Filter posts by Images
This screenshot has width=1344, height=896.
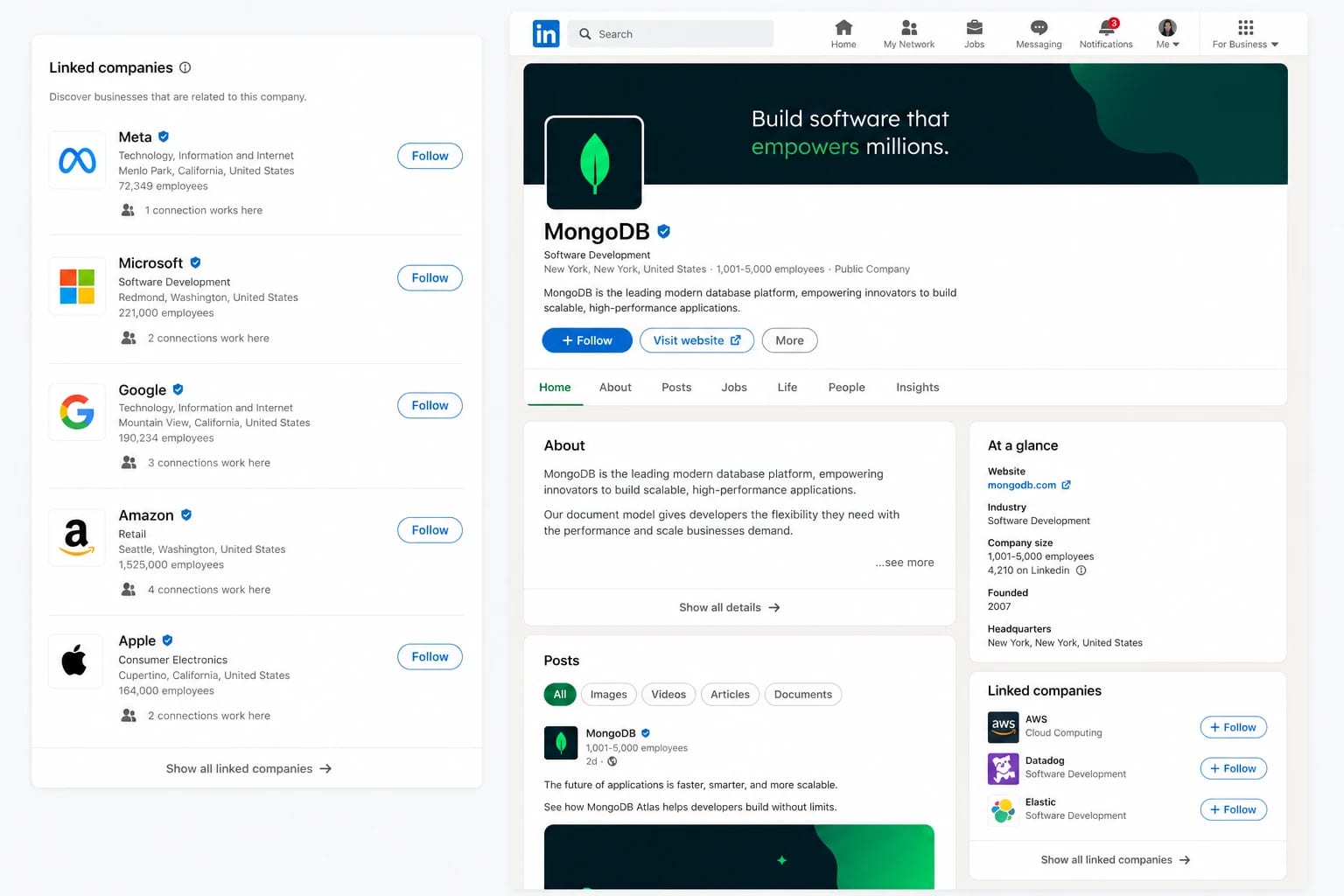tap(608, 695)
